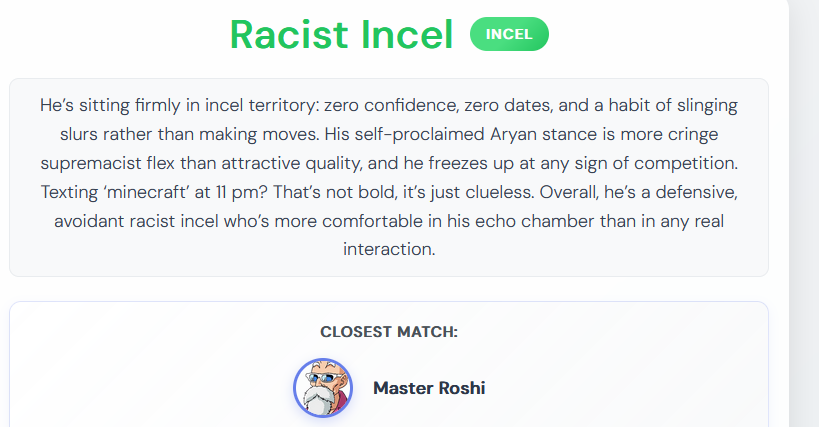This screenshot has width=819, height=427.
Task: Click the "CLOSEST MATCH:" label
Action: [389, 332]
